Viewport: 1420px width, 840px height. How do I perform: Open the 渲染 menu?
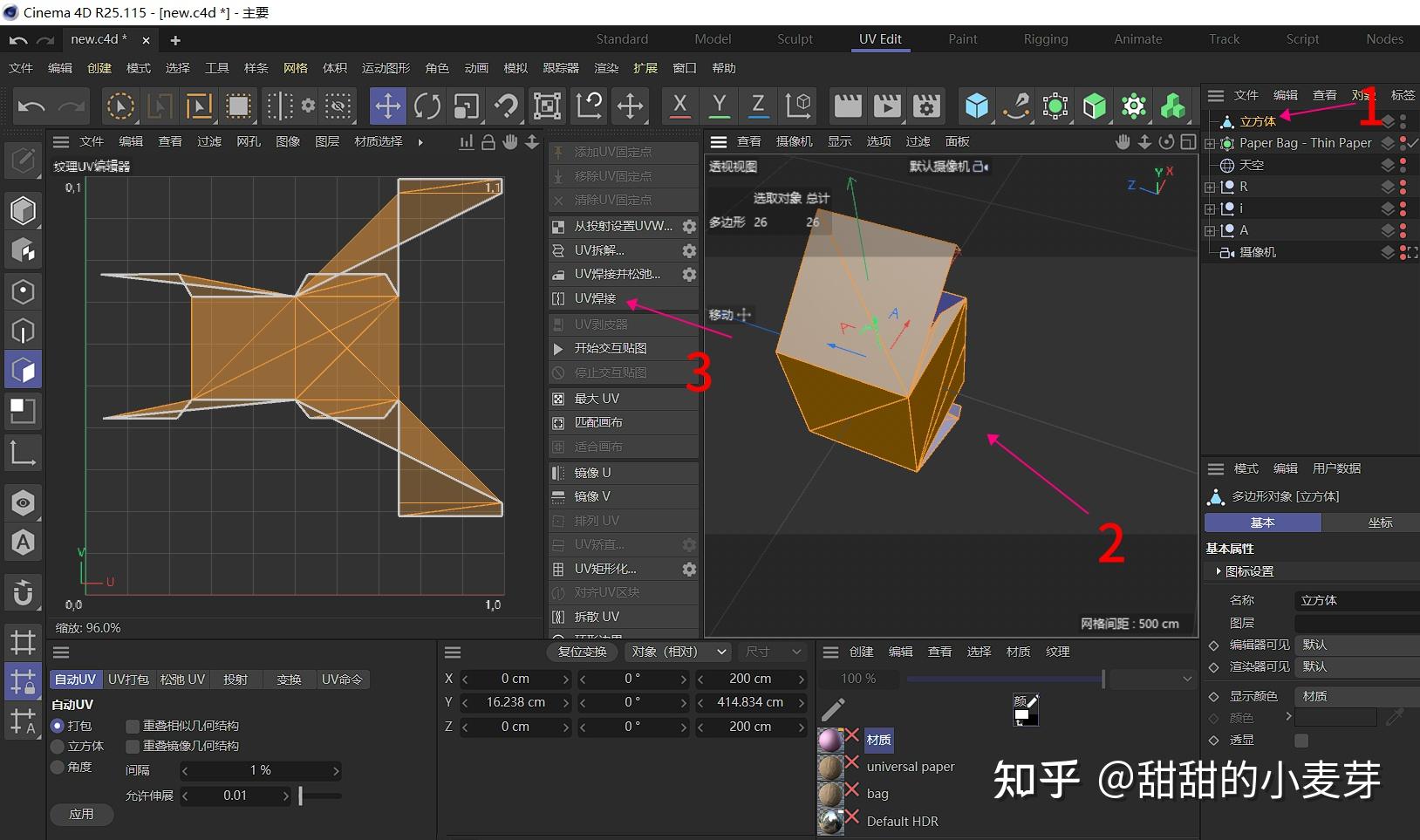pyautogui.click(x=605, y=68)
